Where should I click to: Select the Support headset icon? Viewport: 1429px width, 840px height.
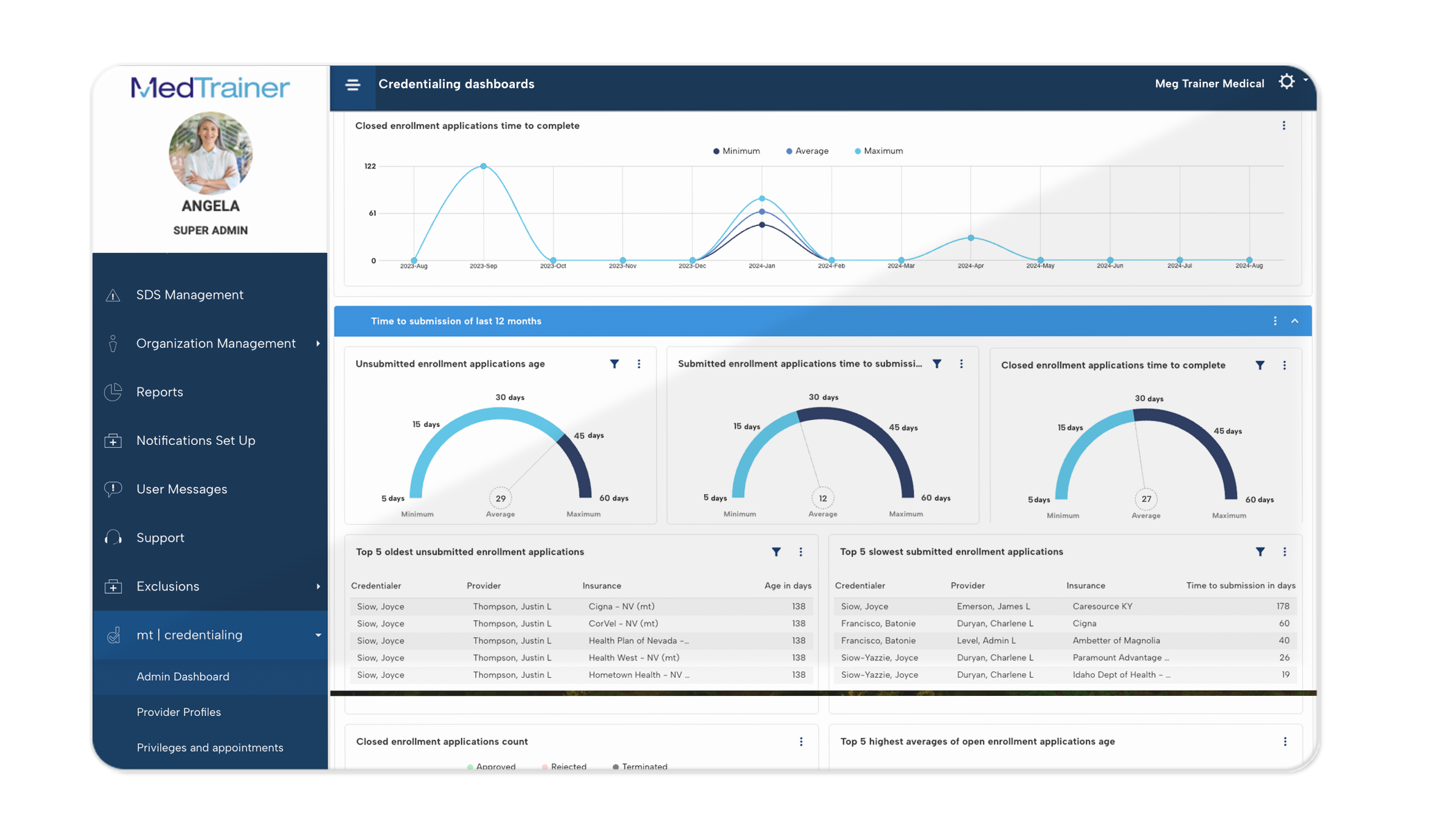[x=113, y=537]
